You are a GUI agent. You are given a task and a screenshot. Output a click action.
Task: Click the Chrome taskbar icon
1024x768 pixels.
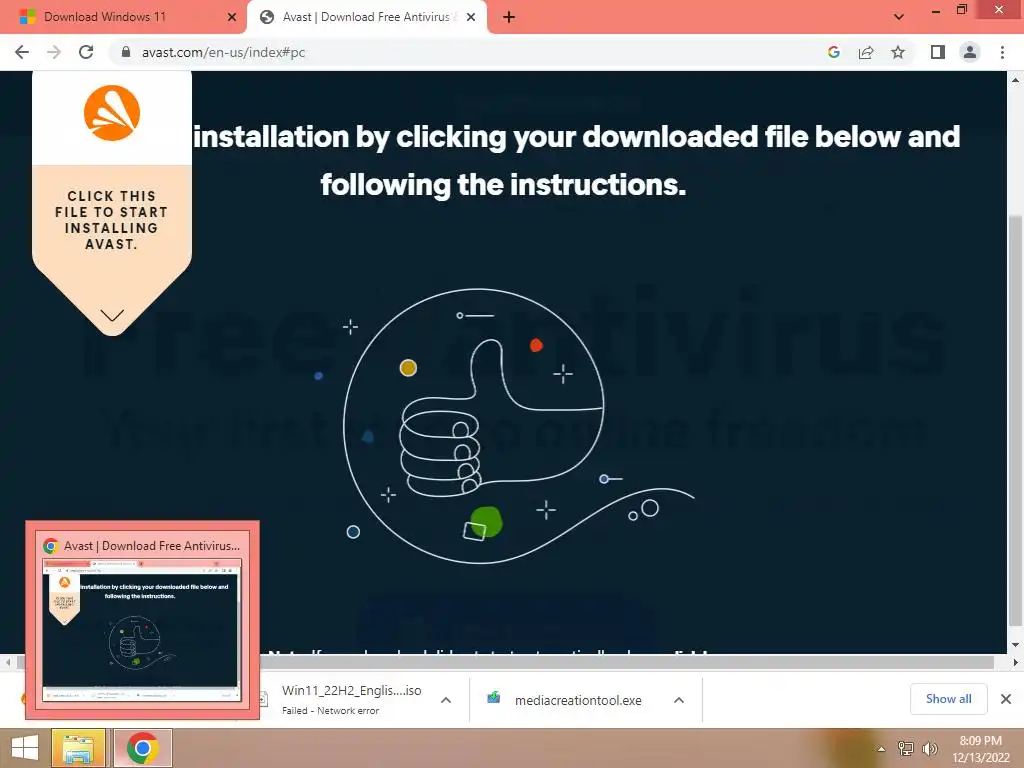coord(142,748)
